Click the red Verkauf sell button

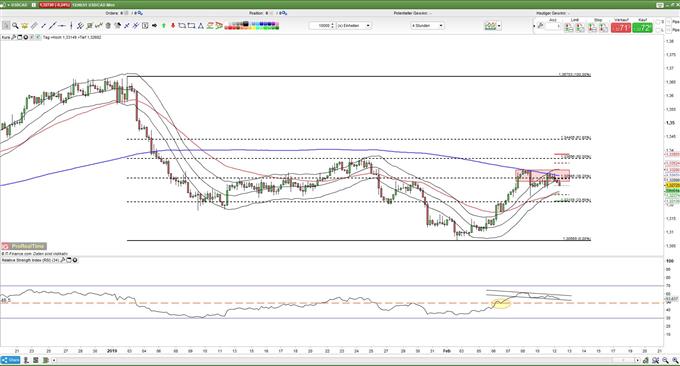click(x=621, y=28)
